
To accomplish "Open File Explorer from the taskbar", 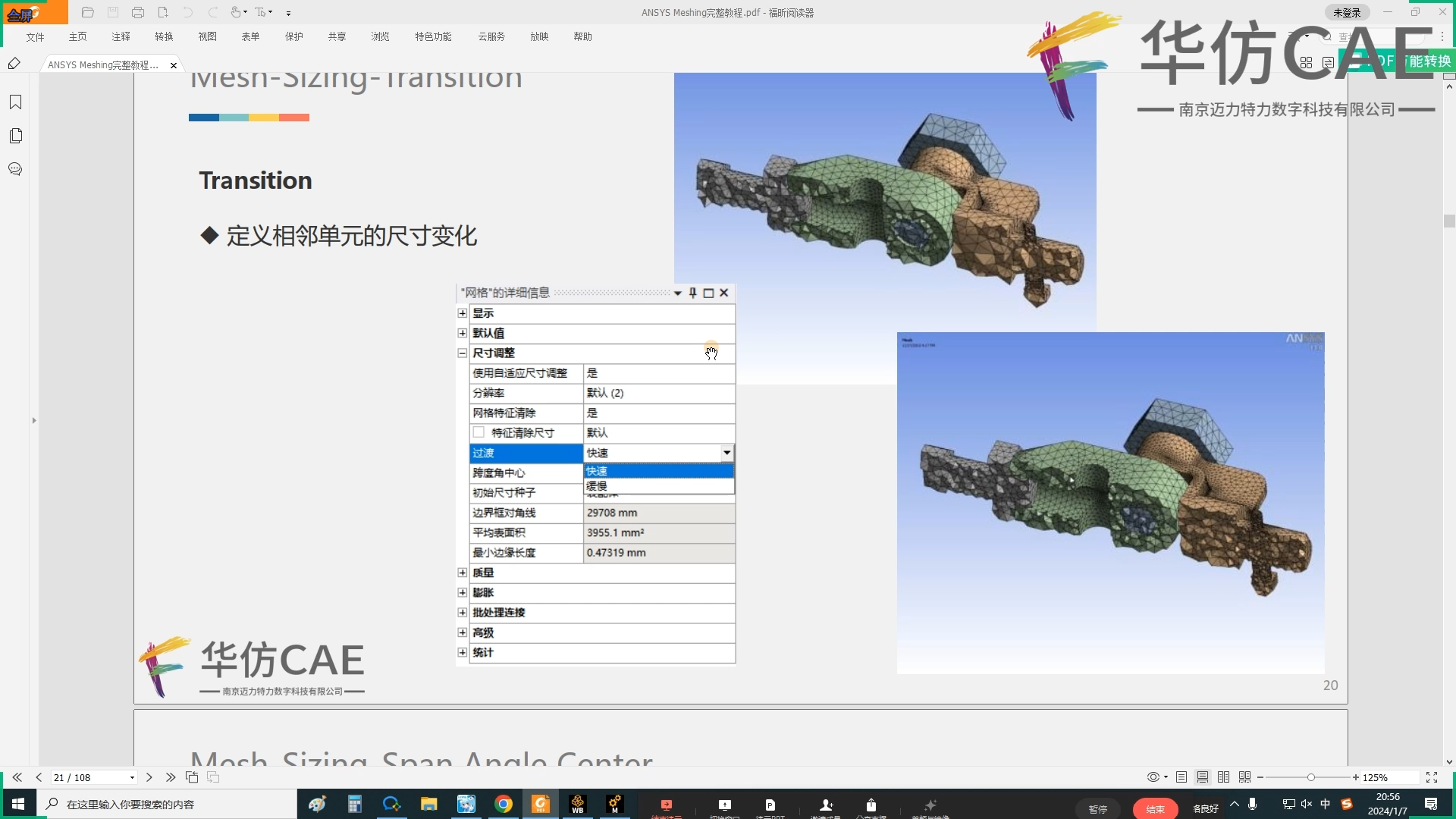I will [429, 804].
